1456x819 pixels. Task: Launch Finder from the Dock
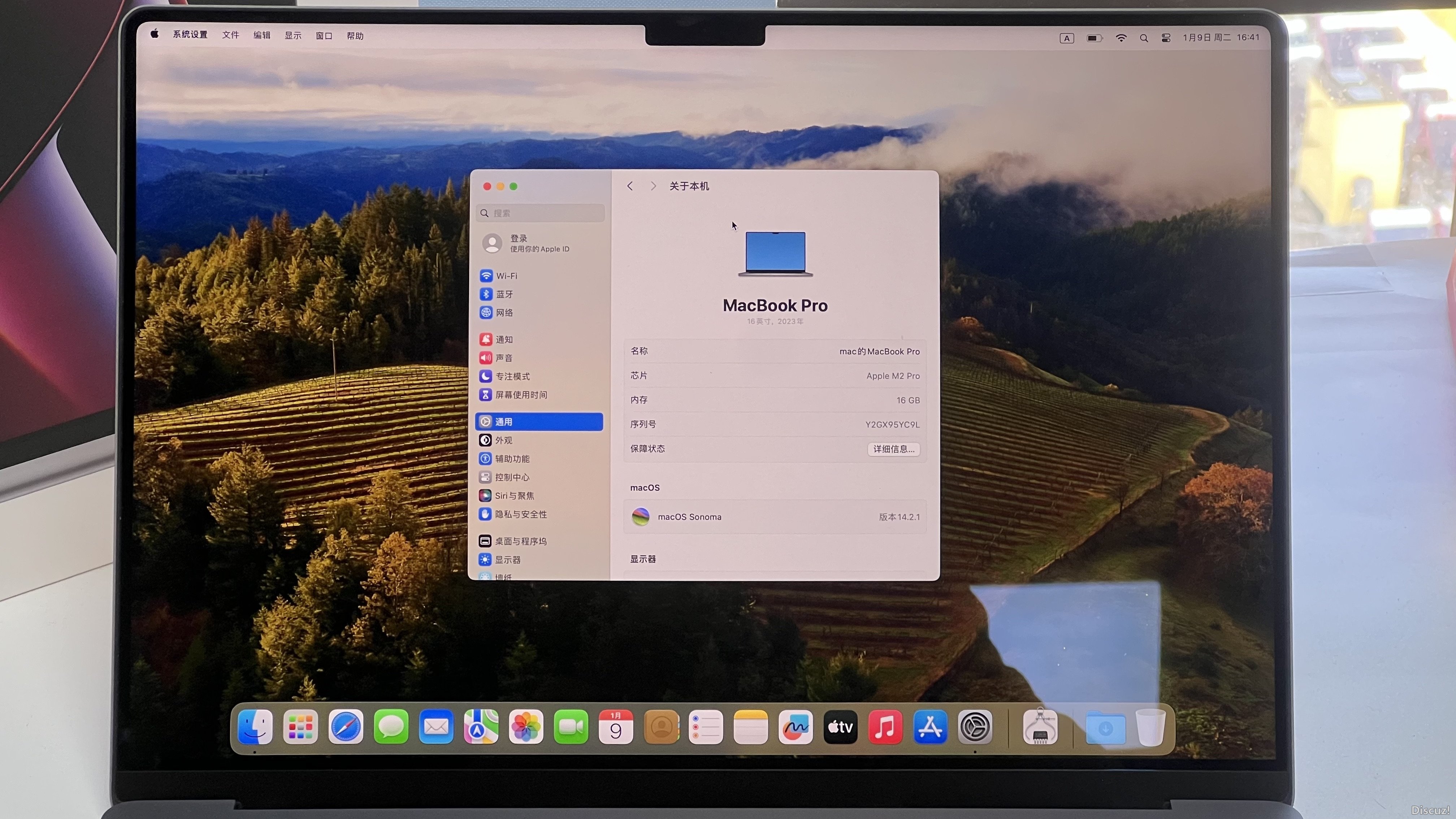click(x=255, y=727)
